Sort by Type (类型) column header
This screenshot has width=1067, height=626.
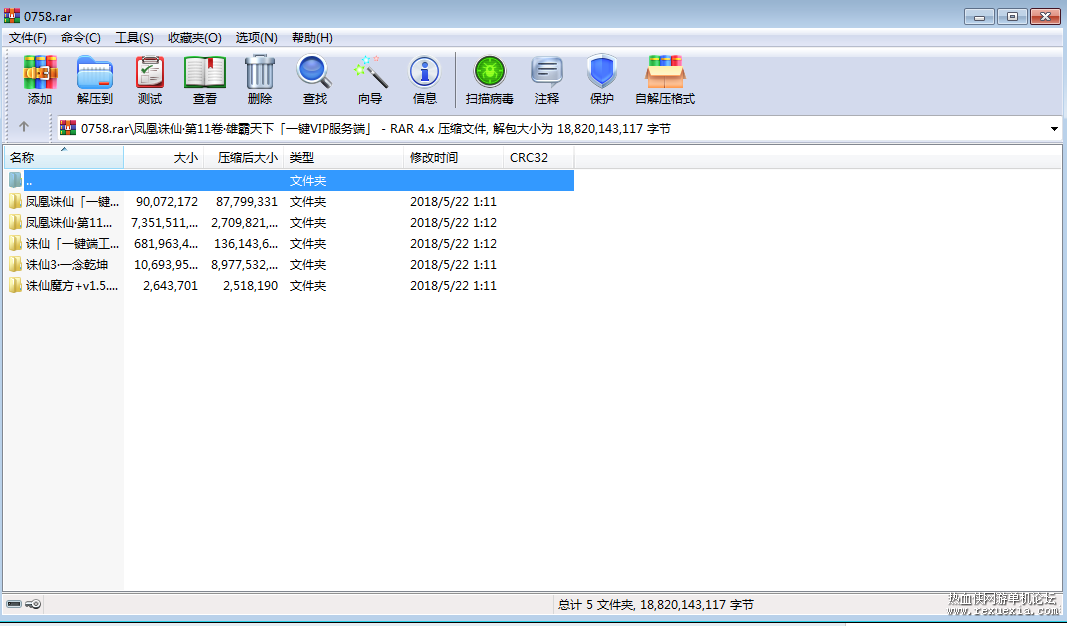coord(344,158)
